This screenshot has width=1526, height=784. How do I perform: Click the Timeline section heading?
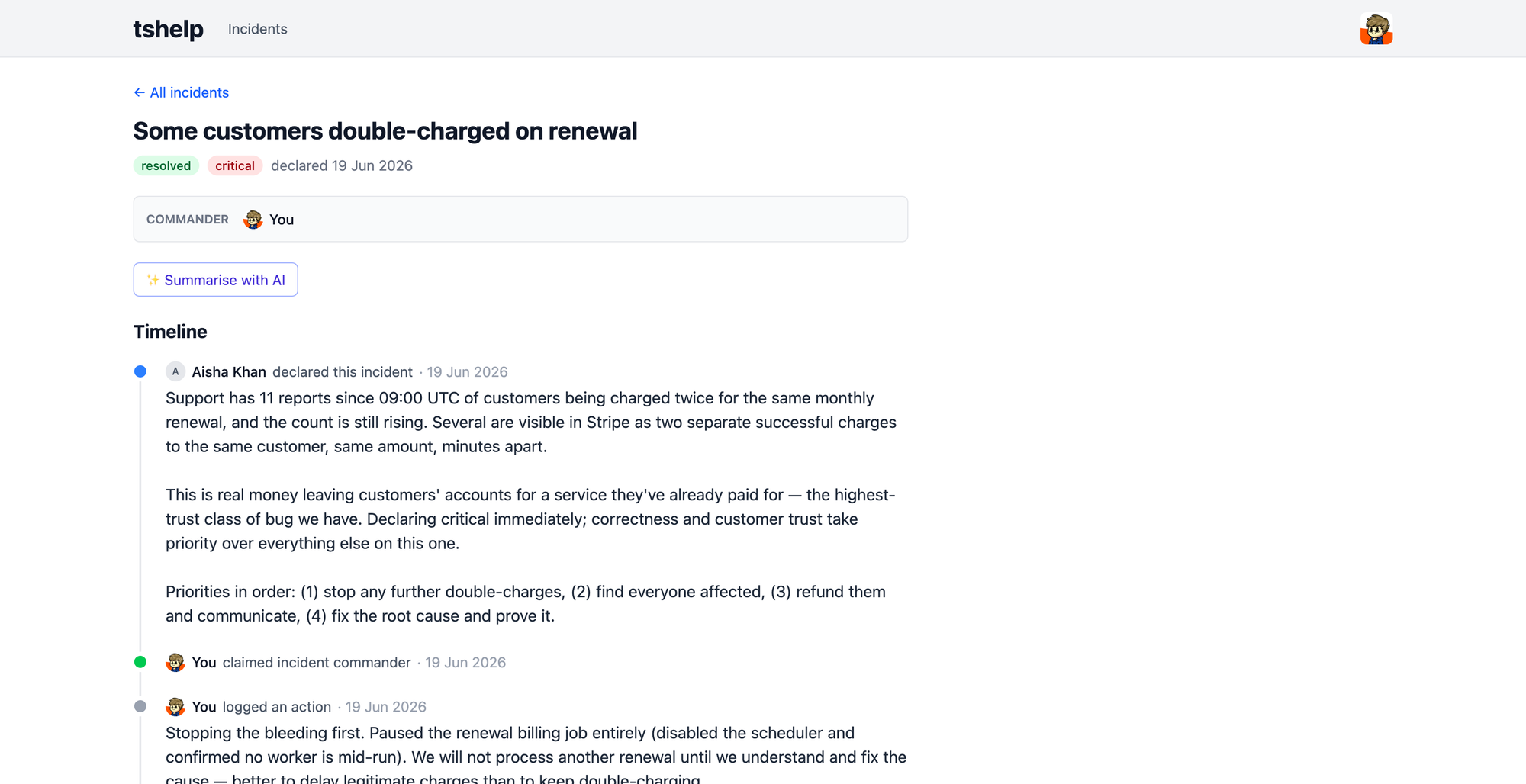pyautogui.click(x=170, y=332)
